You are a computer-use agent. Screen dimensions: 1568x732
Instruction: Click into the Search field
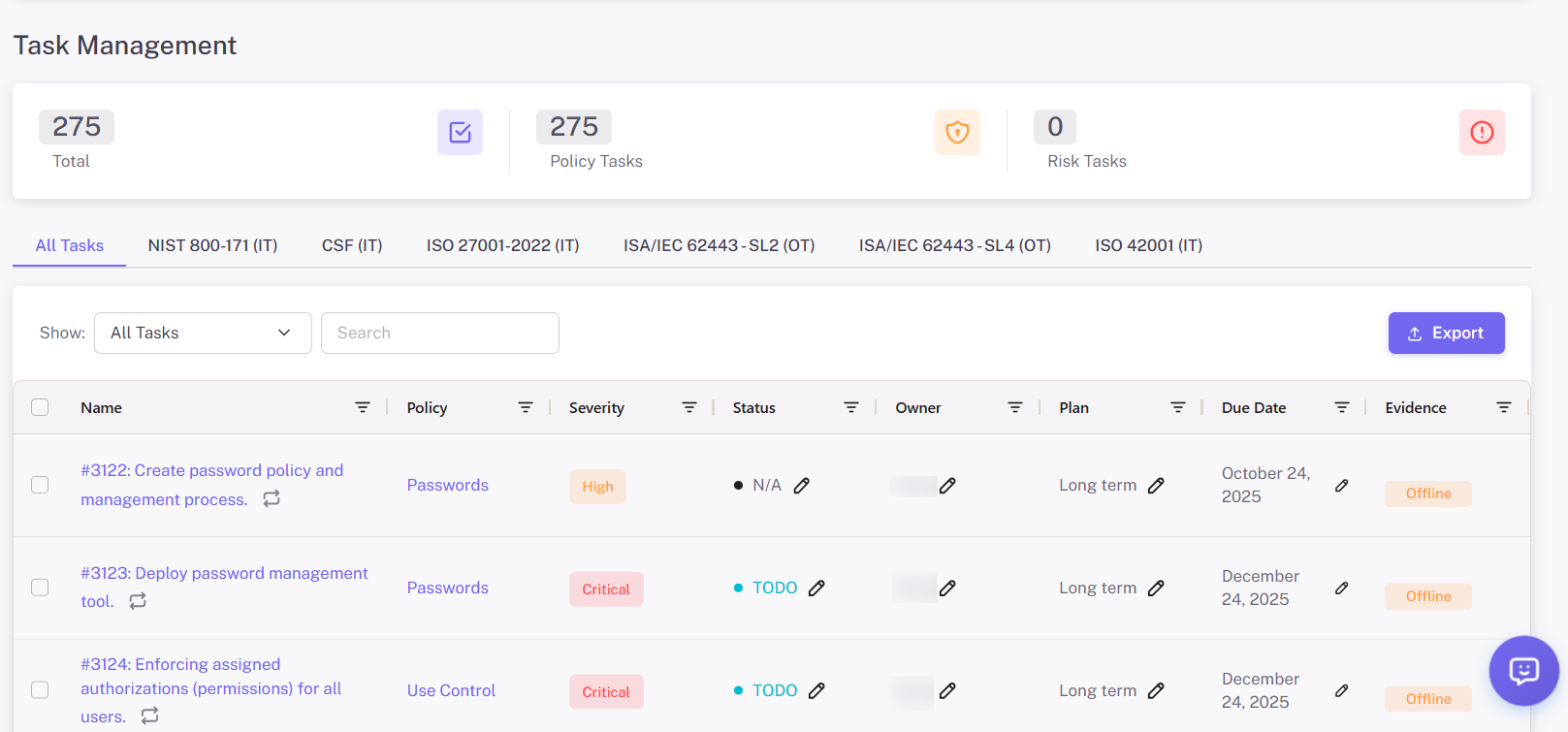439,333
